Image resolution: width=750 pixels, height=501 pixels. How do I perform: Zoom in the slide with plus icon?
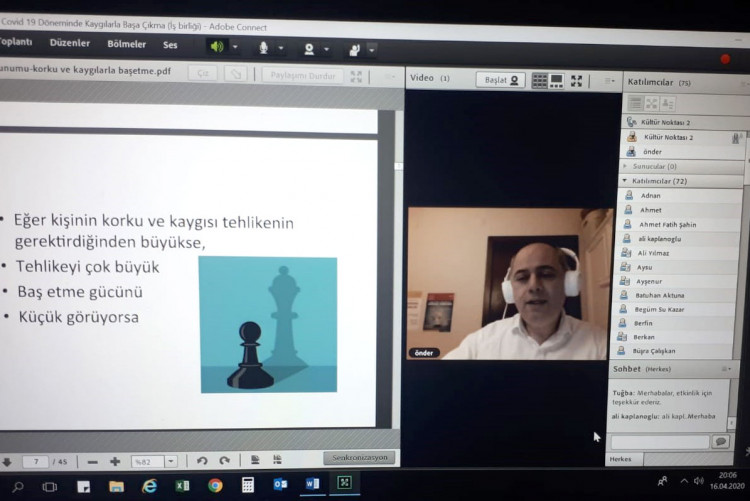point(115,461)
